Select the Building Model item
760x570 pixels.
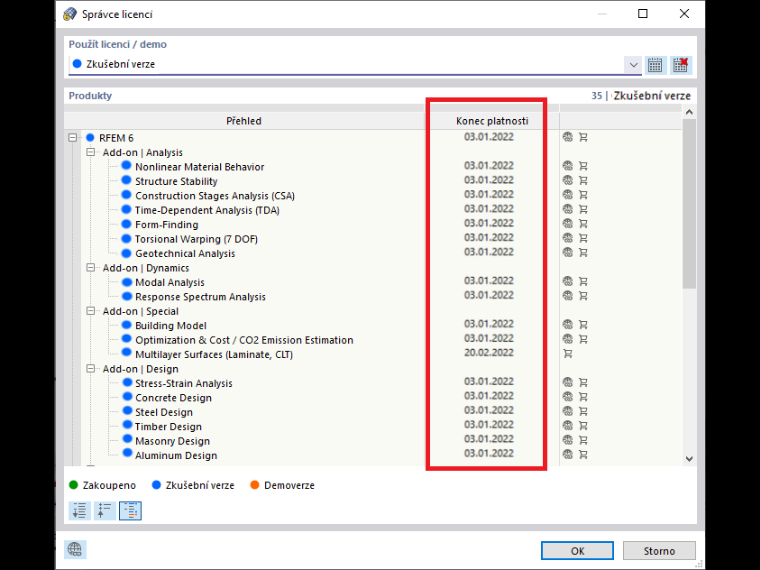click(171, 326)
